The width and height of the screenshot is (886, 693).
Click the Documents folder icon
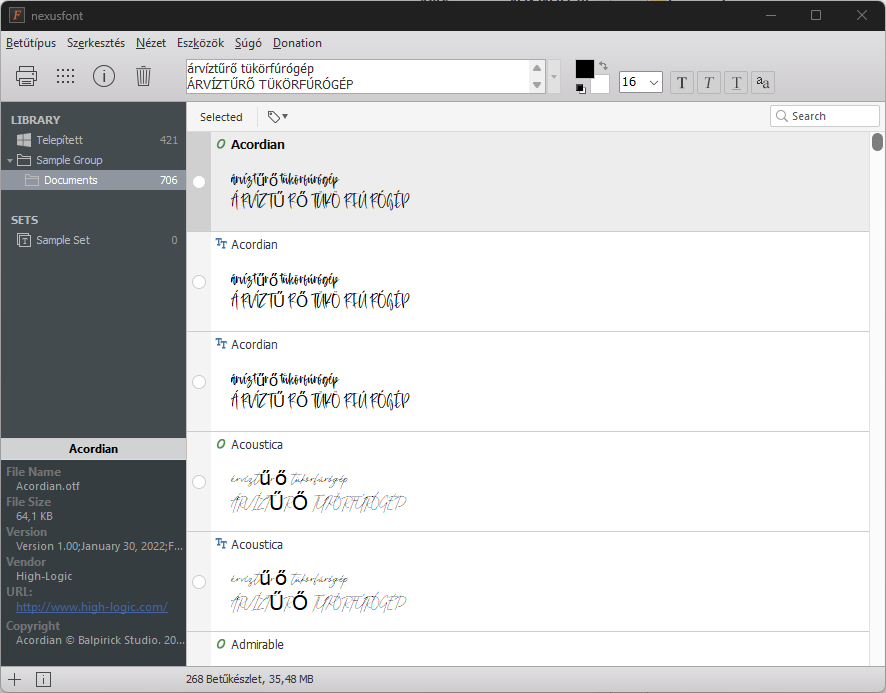[32, 180]
